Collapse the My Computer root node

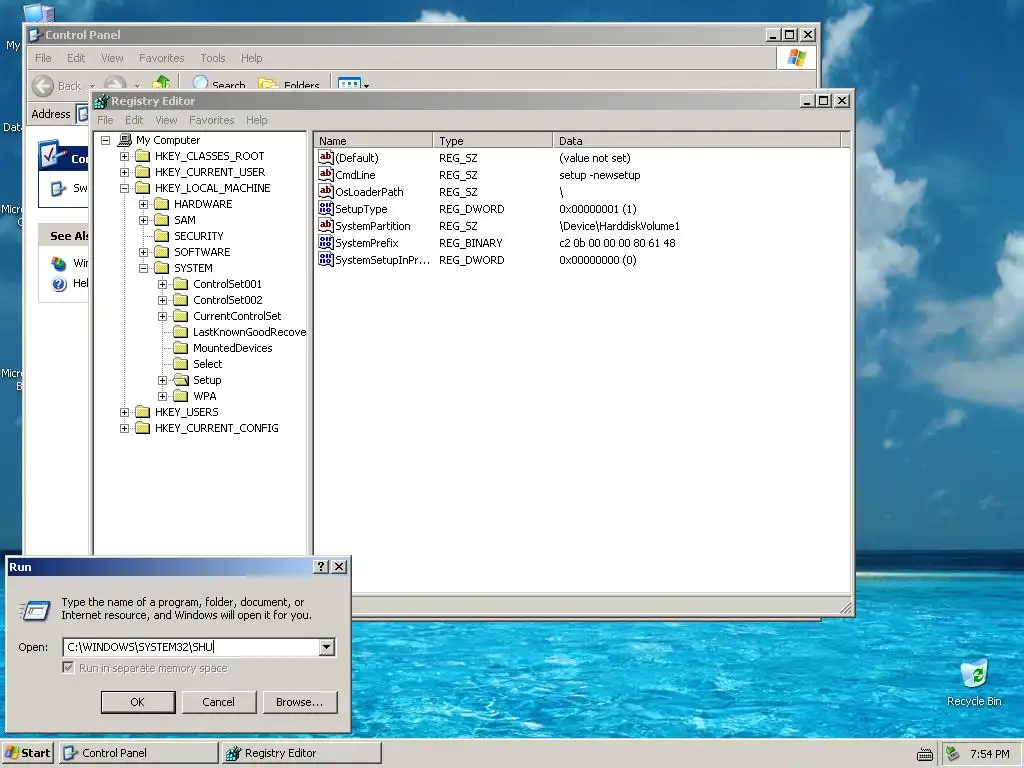(105, 140)
